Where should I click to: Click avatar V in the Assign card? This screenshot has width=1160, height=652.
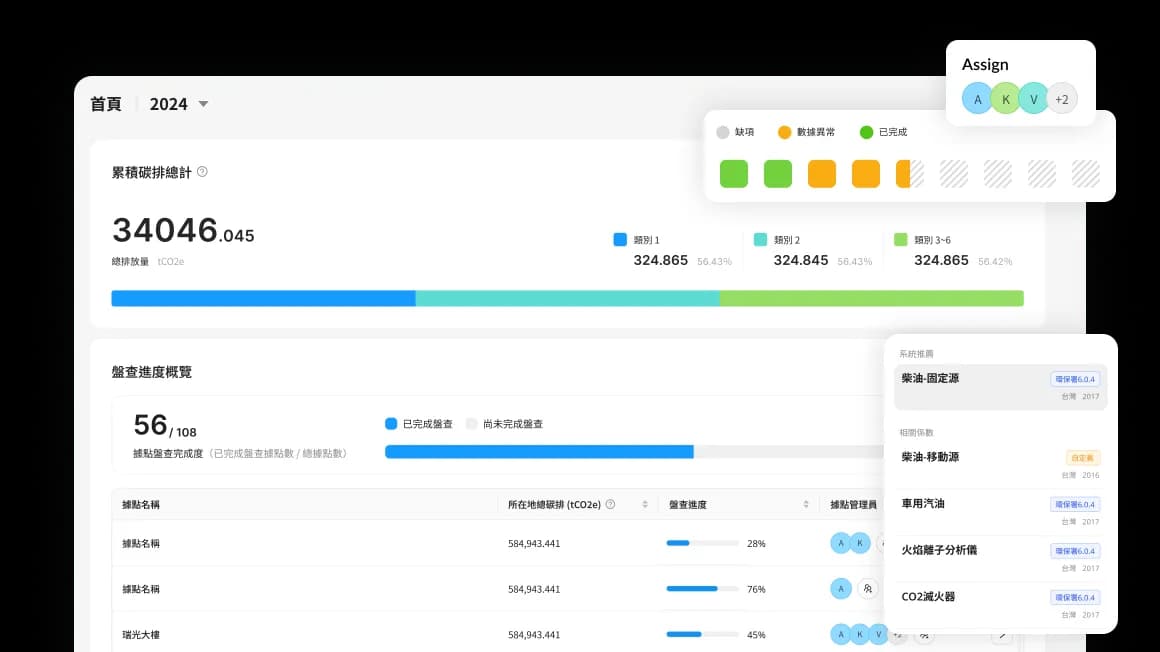click(1033, 99)
